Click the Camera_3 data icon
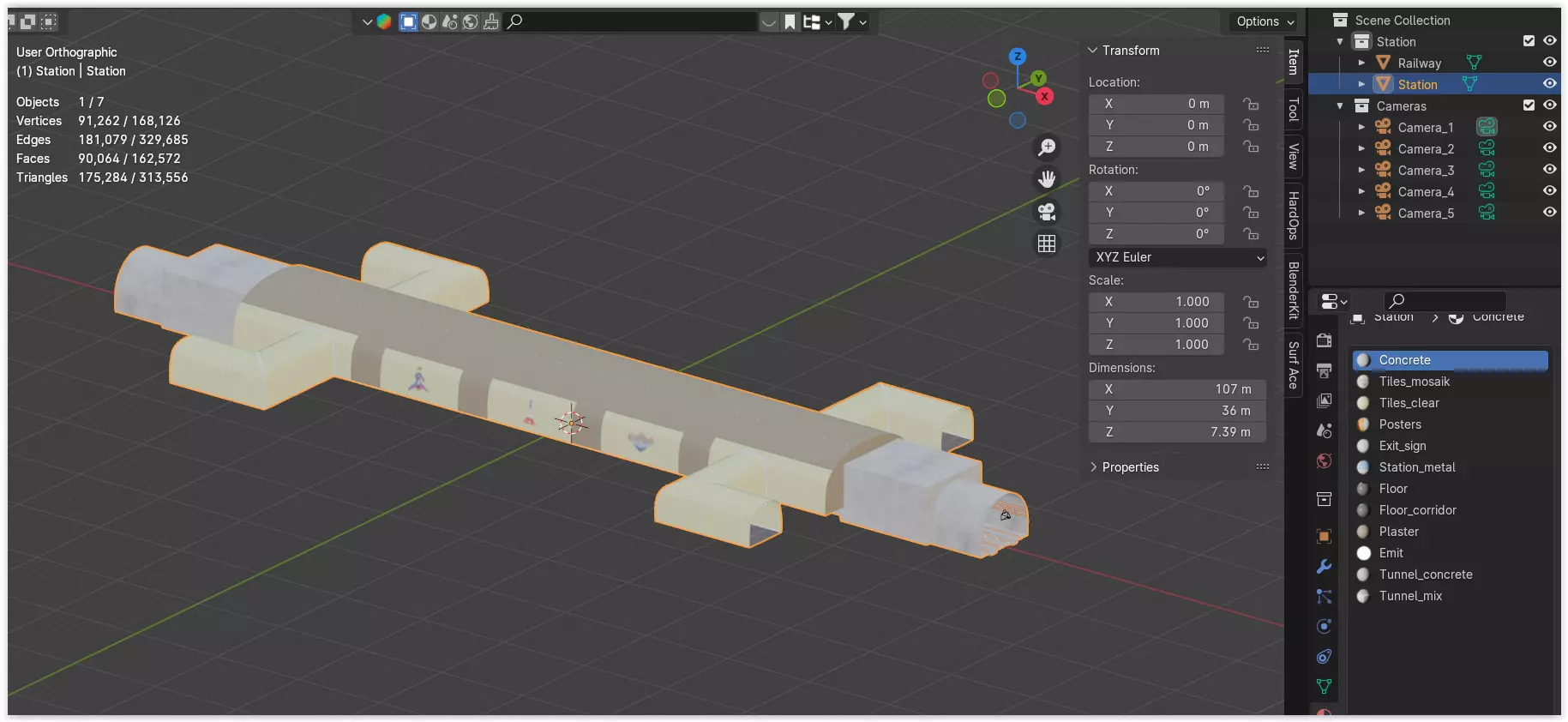 [x=1487, y=170]
